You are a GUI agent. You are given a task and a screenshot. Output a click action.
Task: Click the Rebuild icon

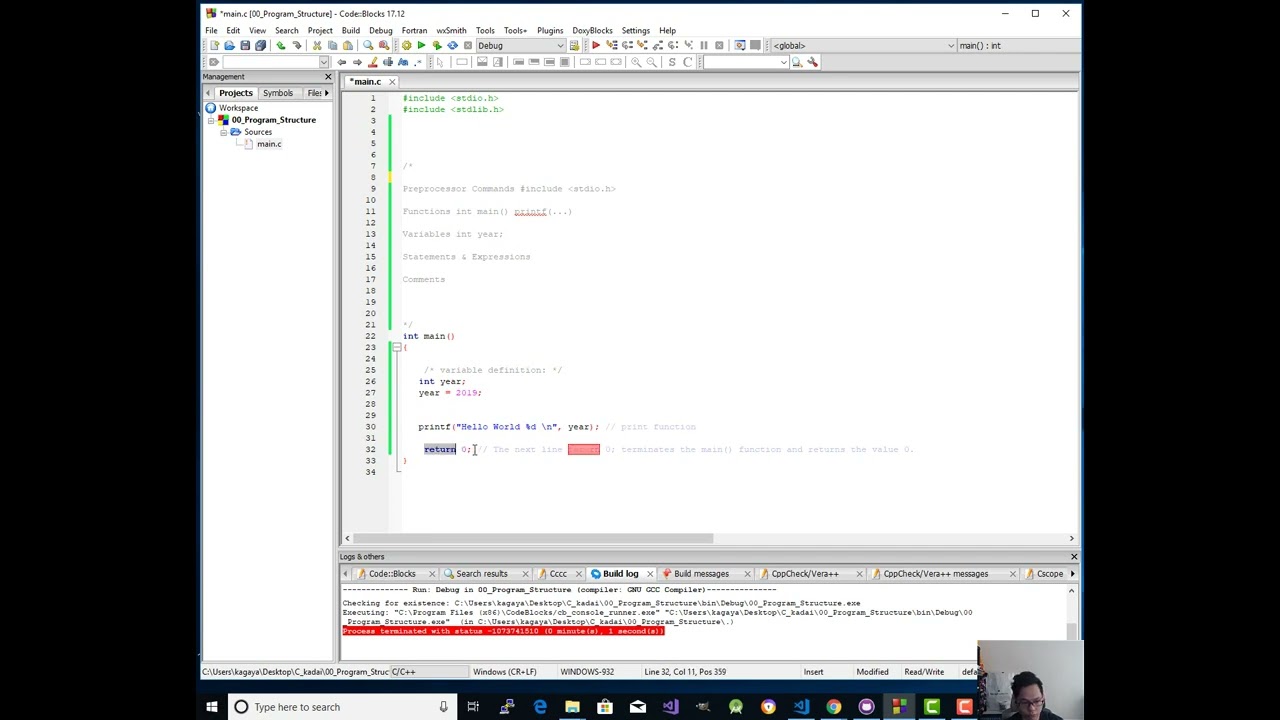pos(452,45)
